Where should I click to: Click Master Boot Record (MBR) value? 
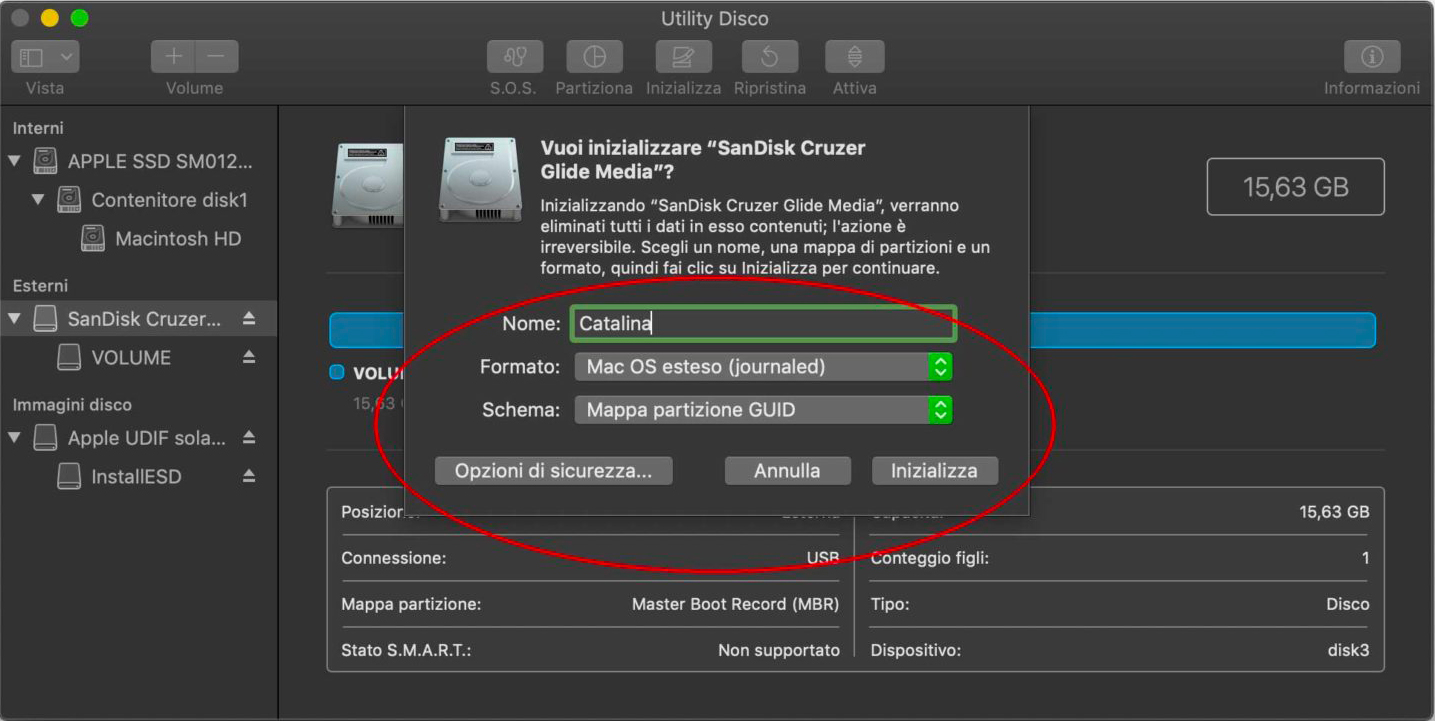tap(735, 604)
